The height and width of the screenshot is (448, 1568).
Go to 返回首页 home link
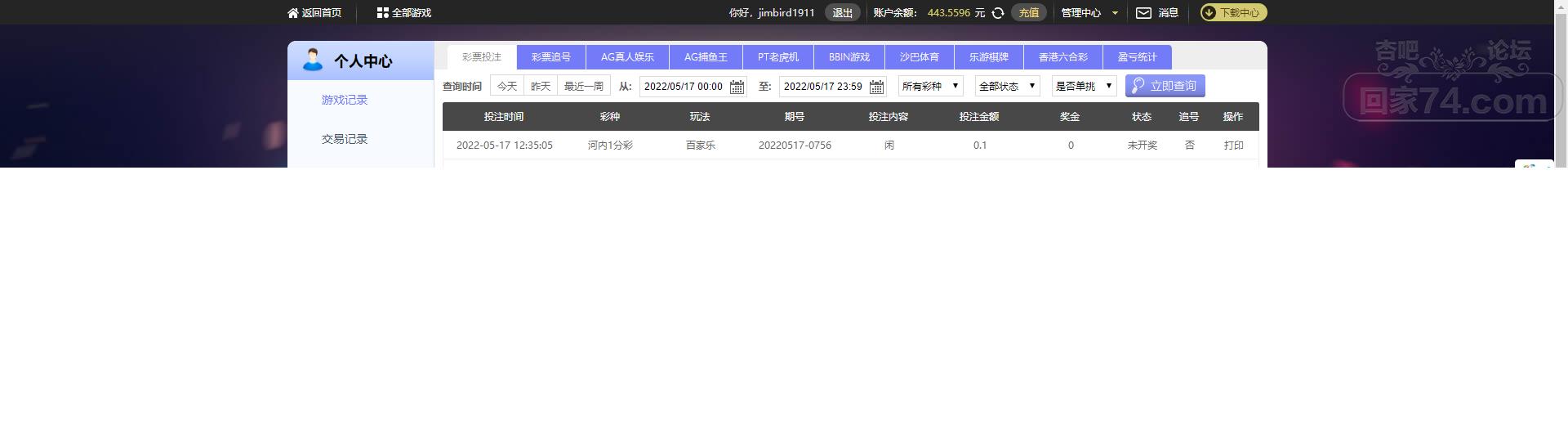tap(314, 13)
